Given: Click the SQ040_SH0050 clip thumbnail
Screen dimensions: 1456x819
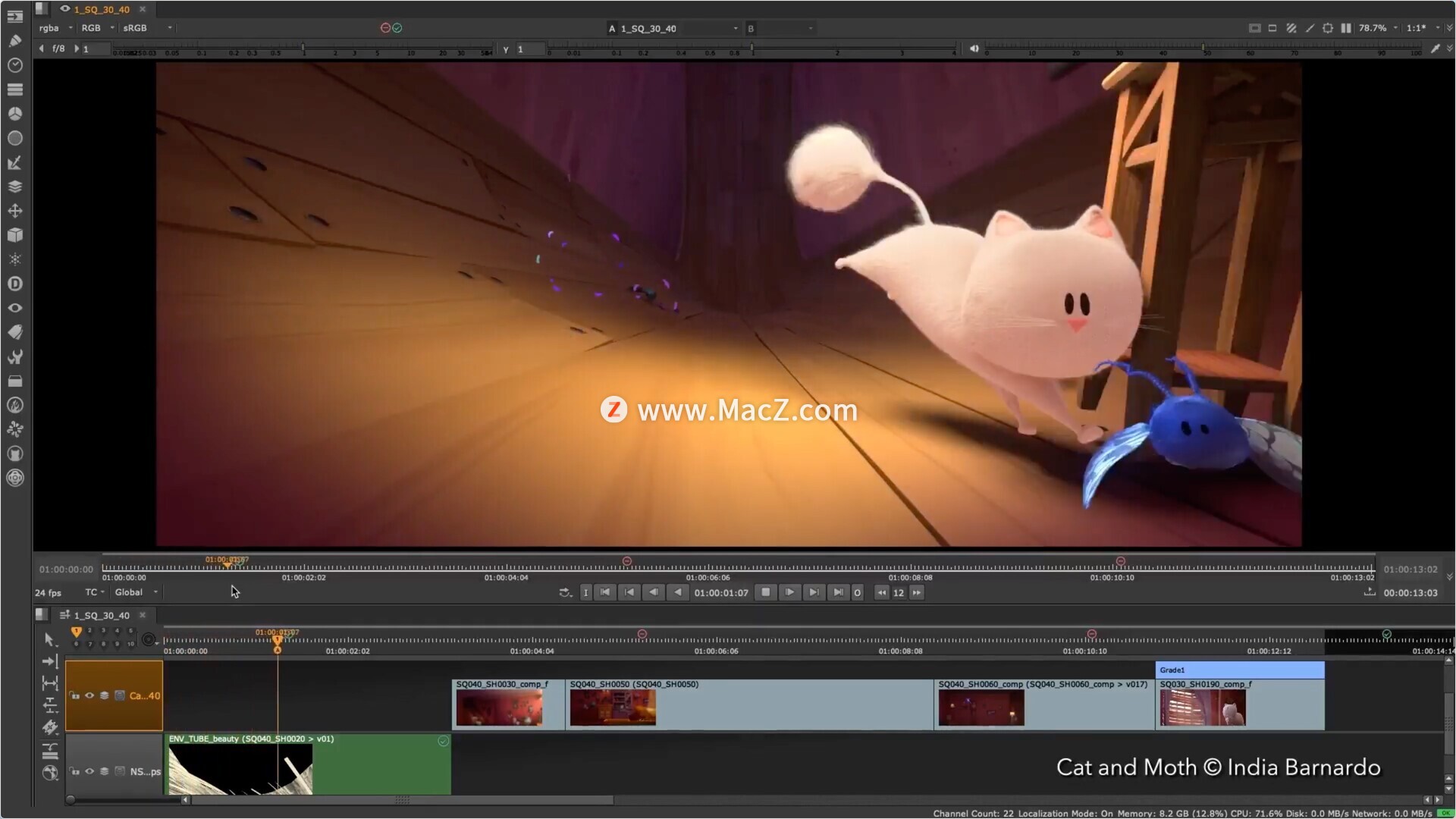Looking at the screenshot, I should click(x=613, y=708).
